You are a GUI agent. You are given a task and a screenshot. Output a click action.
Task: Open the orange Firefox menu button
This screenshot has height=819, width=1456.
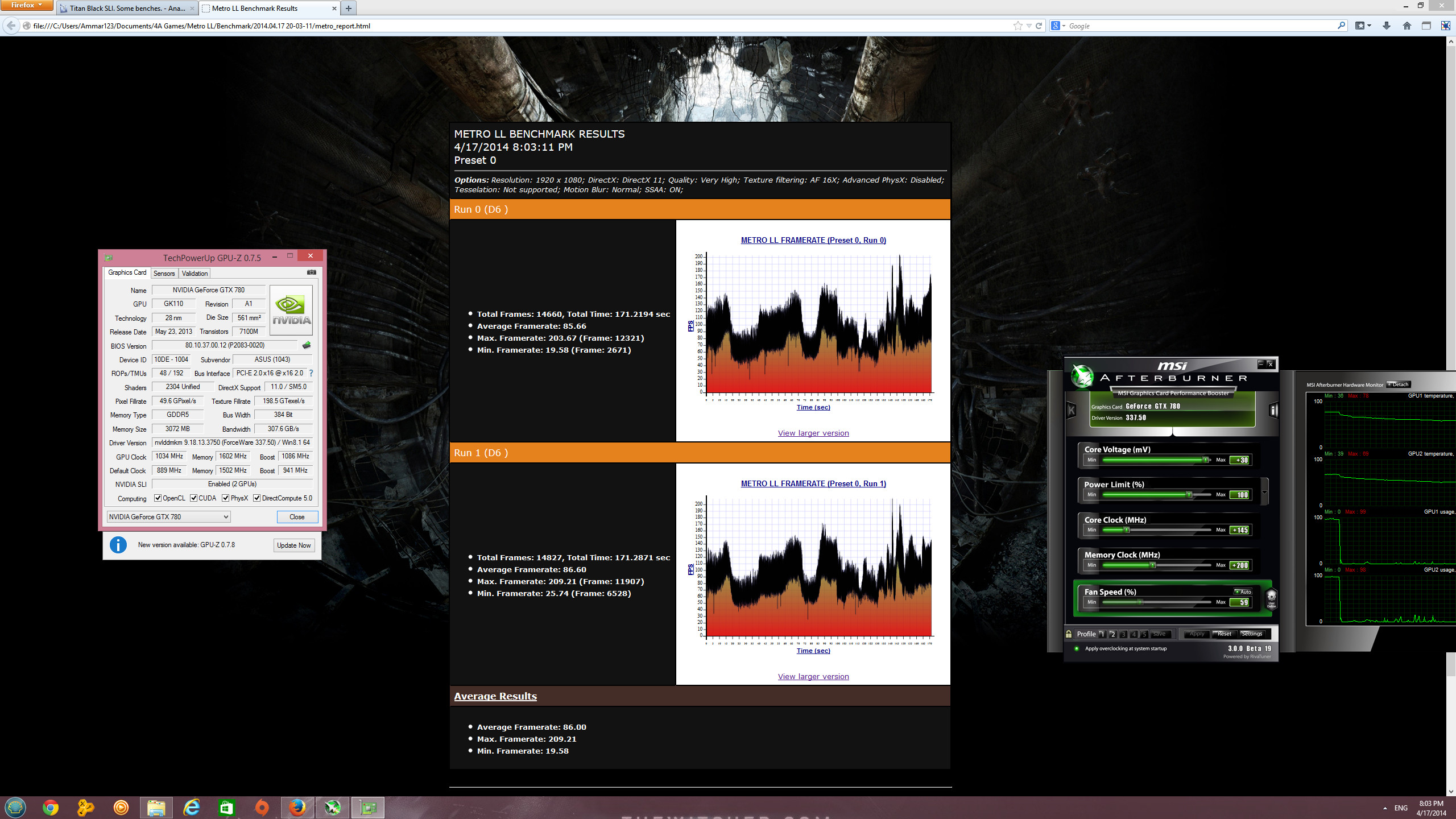27,5
